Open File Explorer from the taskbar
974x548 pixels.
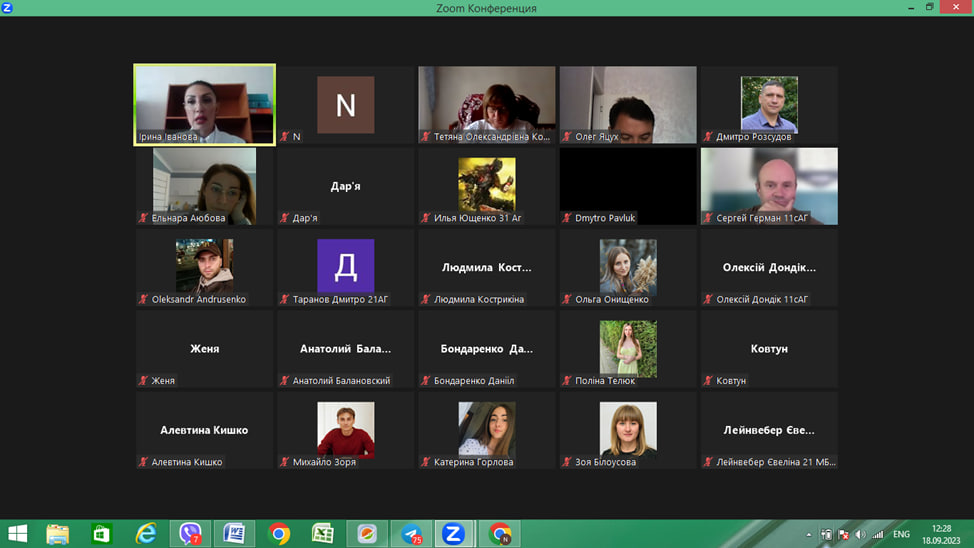pyautogui.click(x=58, y=534)
